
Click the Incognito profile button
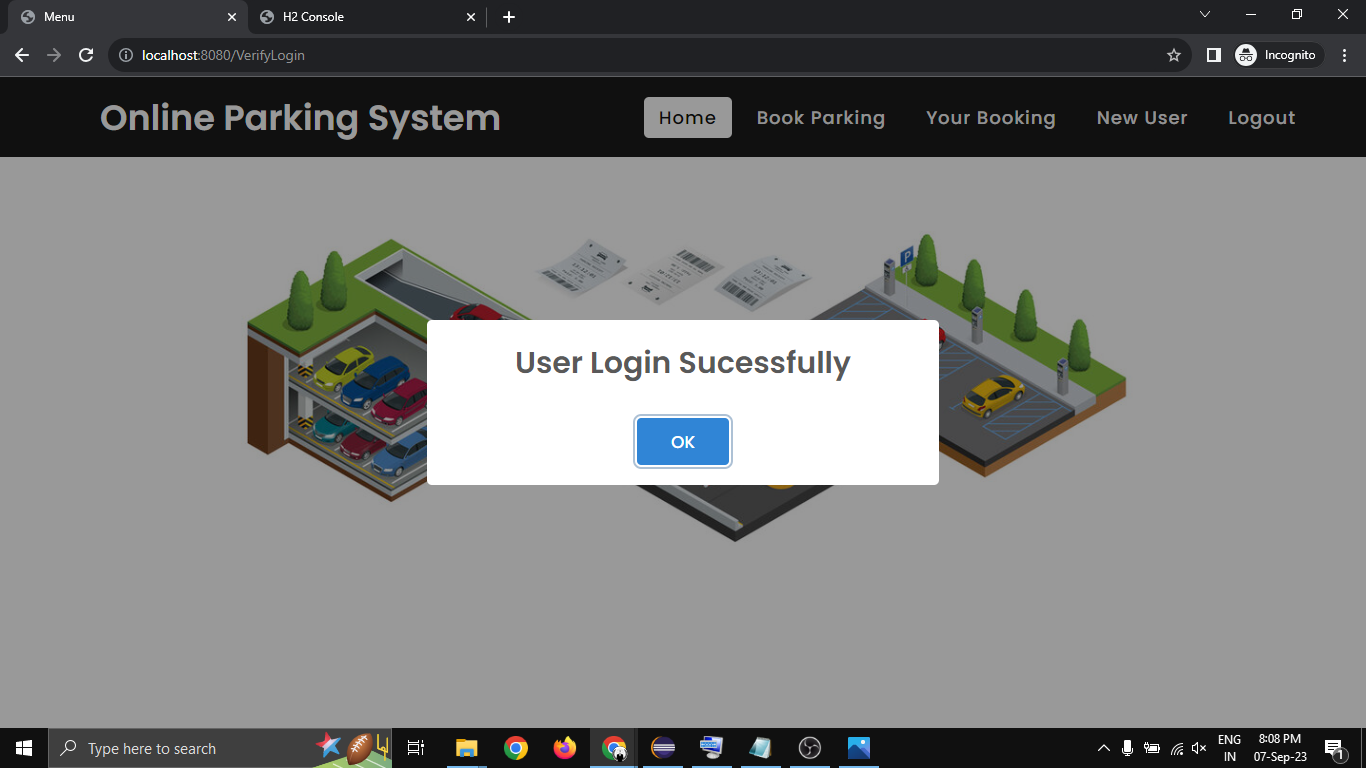point(1279,55)
